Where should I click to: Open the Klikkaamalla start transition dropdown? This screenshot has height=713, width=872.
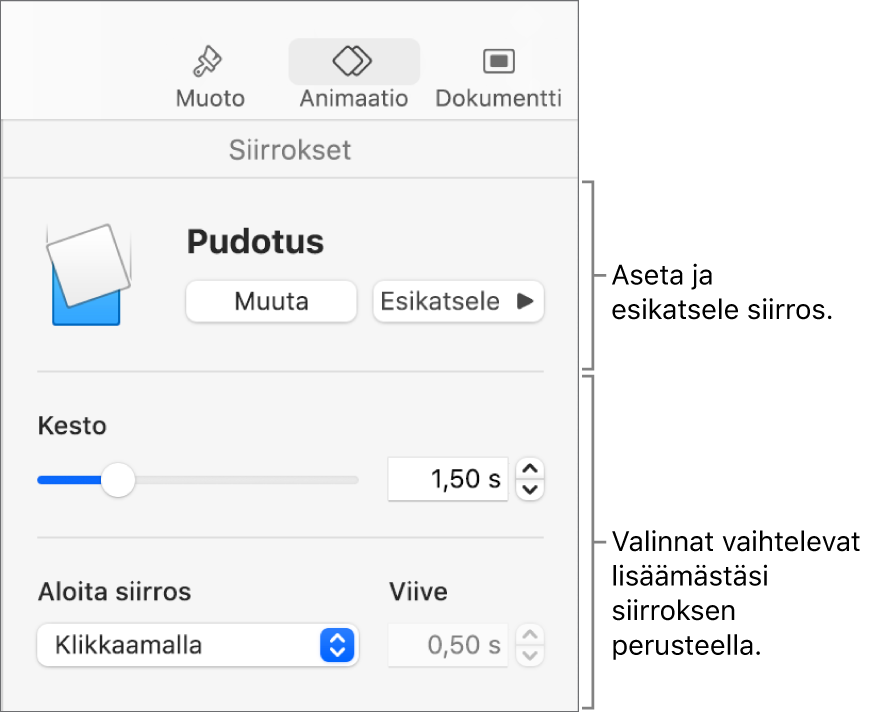(x=198, y=645)
